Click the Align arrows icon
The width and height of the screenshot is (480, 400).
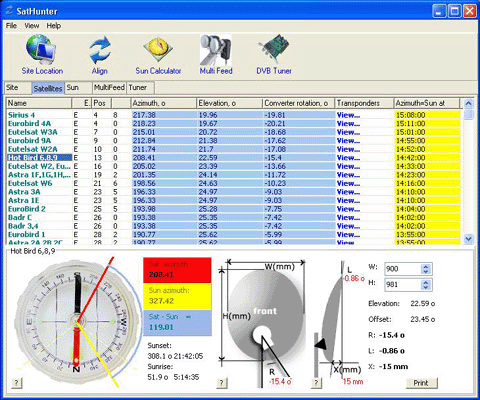coord(100,50)
